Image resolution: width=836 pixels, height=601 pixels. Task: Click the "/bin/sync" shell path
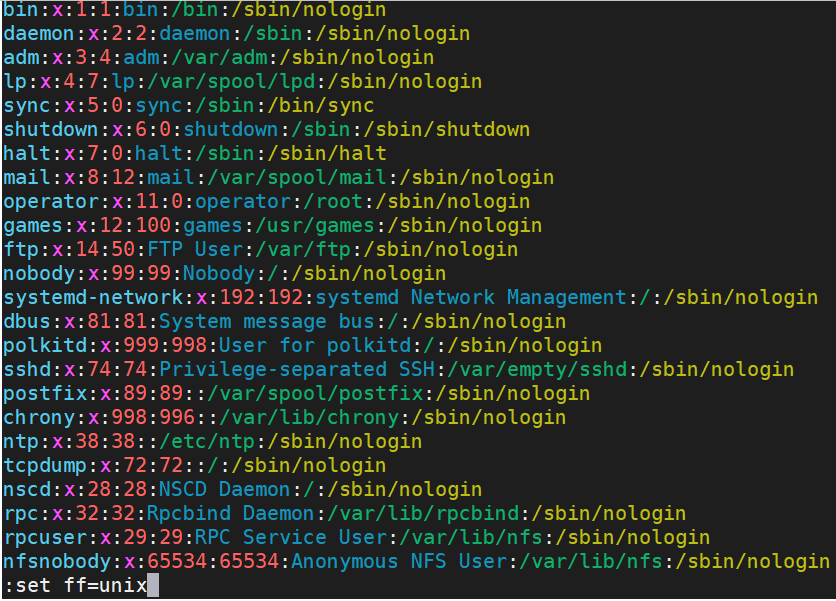point(321,106)
